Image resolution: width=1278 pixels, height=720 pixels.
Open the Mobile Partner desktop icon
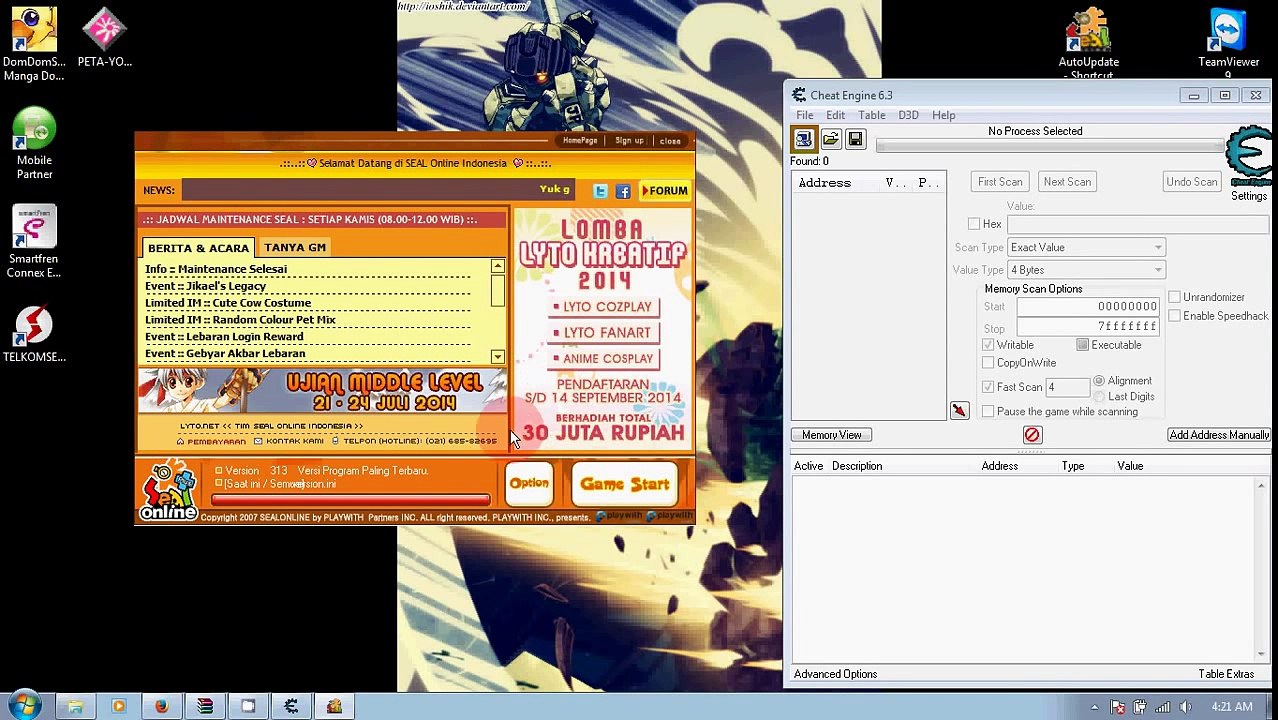click(x=34, y=145)
